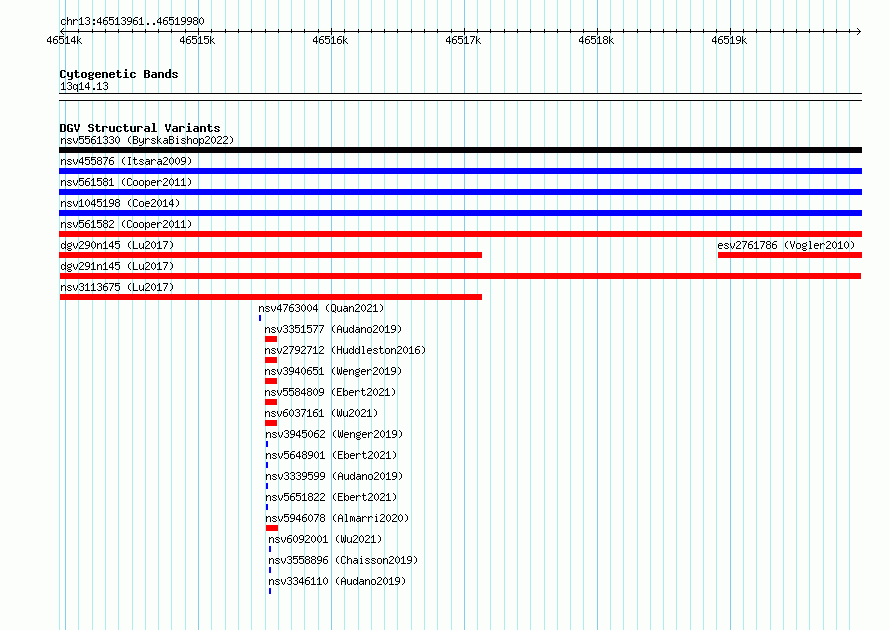Viewport: 890px width, 630px height.
Task: Open nsv5946078 (Almarri2020) label
Action: point(337,518)
